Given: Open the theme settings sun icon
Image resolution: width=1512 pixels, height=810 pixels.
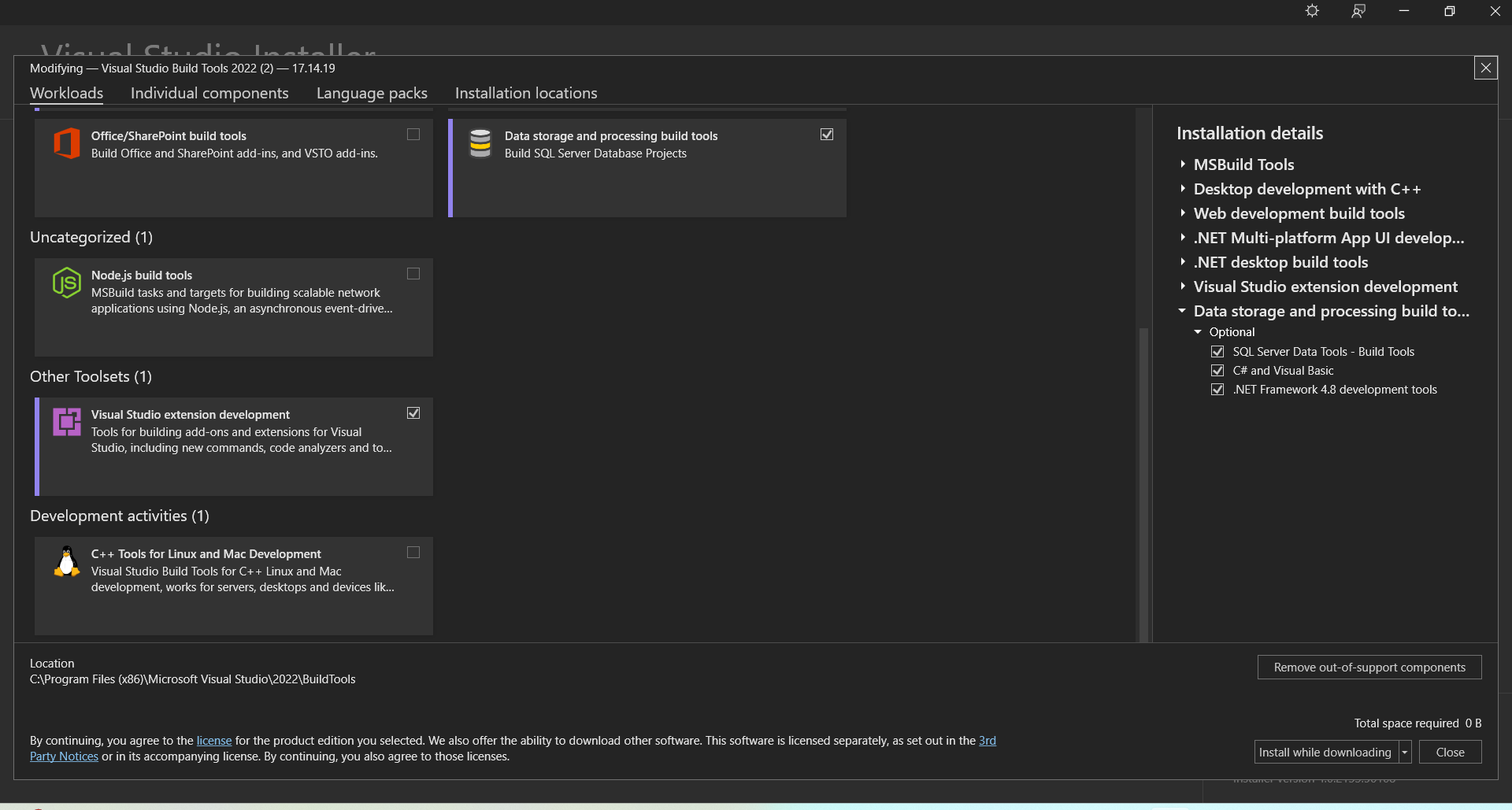Looking at the screenshot, I should point(1312,11).
